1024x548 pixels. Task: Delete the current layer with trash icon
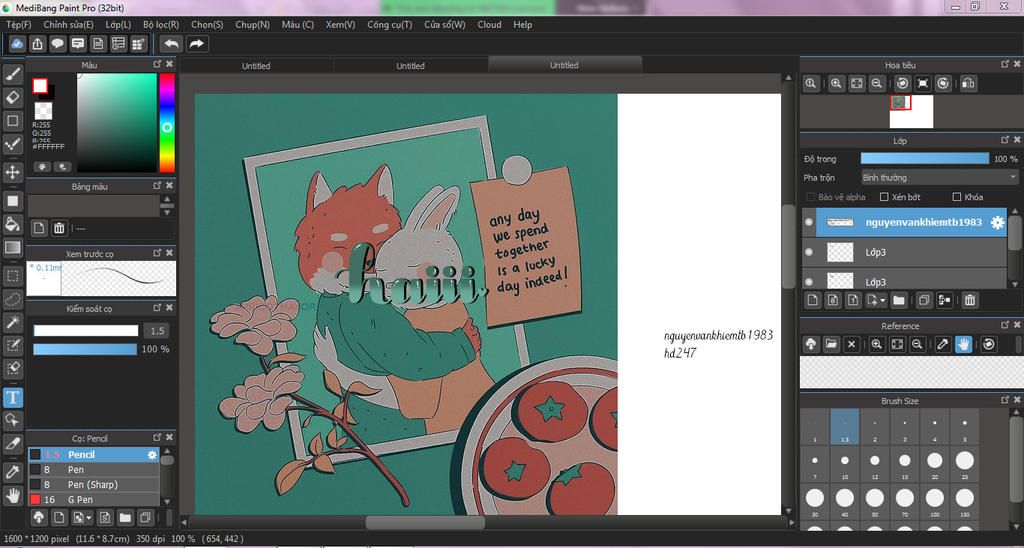(x=970, y=300)
